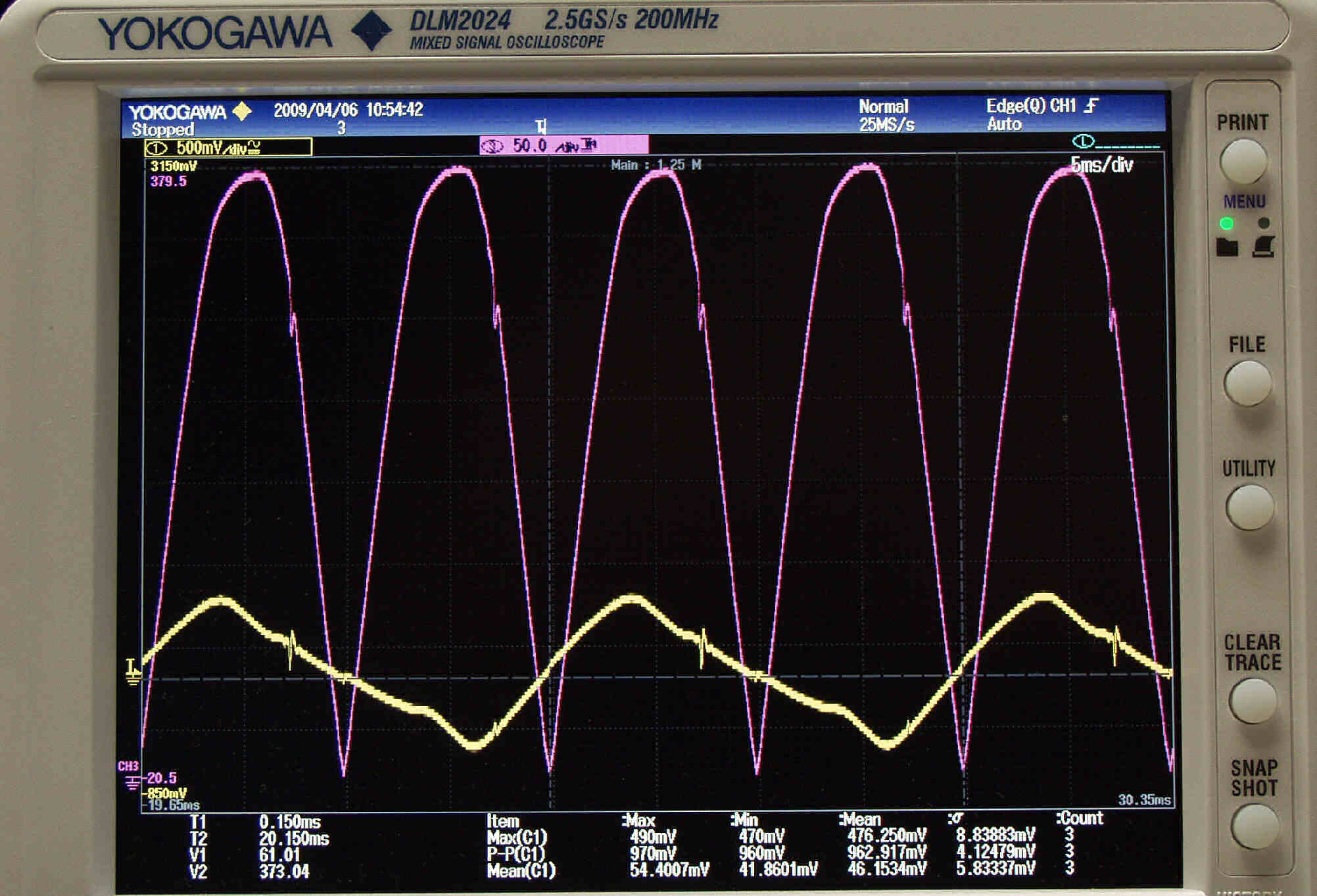Click the Mean(C1) measurement item

[x=521, y=871]
